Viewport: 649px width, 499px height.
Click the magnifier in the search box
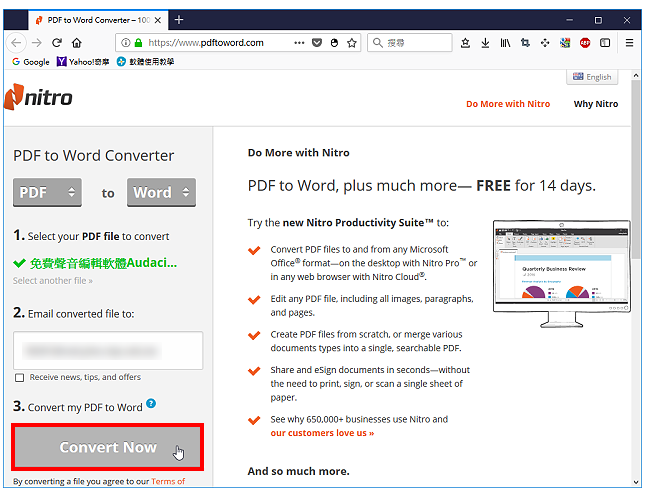pos(377,43)
